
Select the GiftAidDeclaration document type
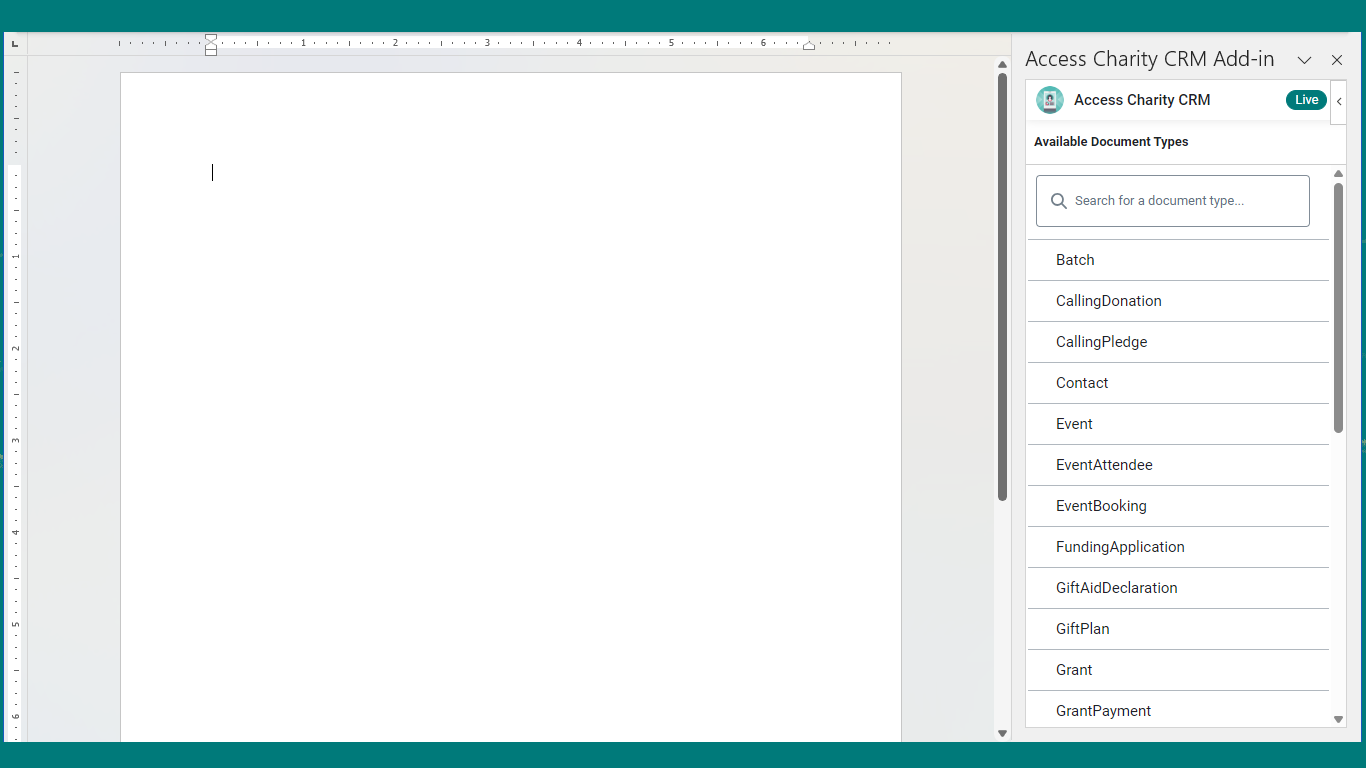[x=1178, y=588]
